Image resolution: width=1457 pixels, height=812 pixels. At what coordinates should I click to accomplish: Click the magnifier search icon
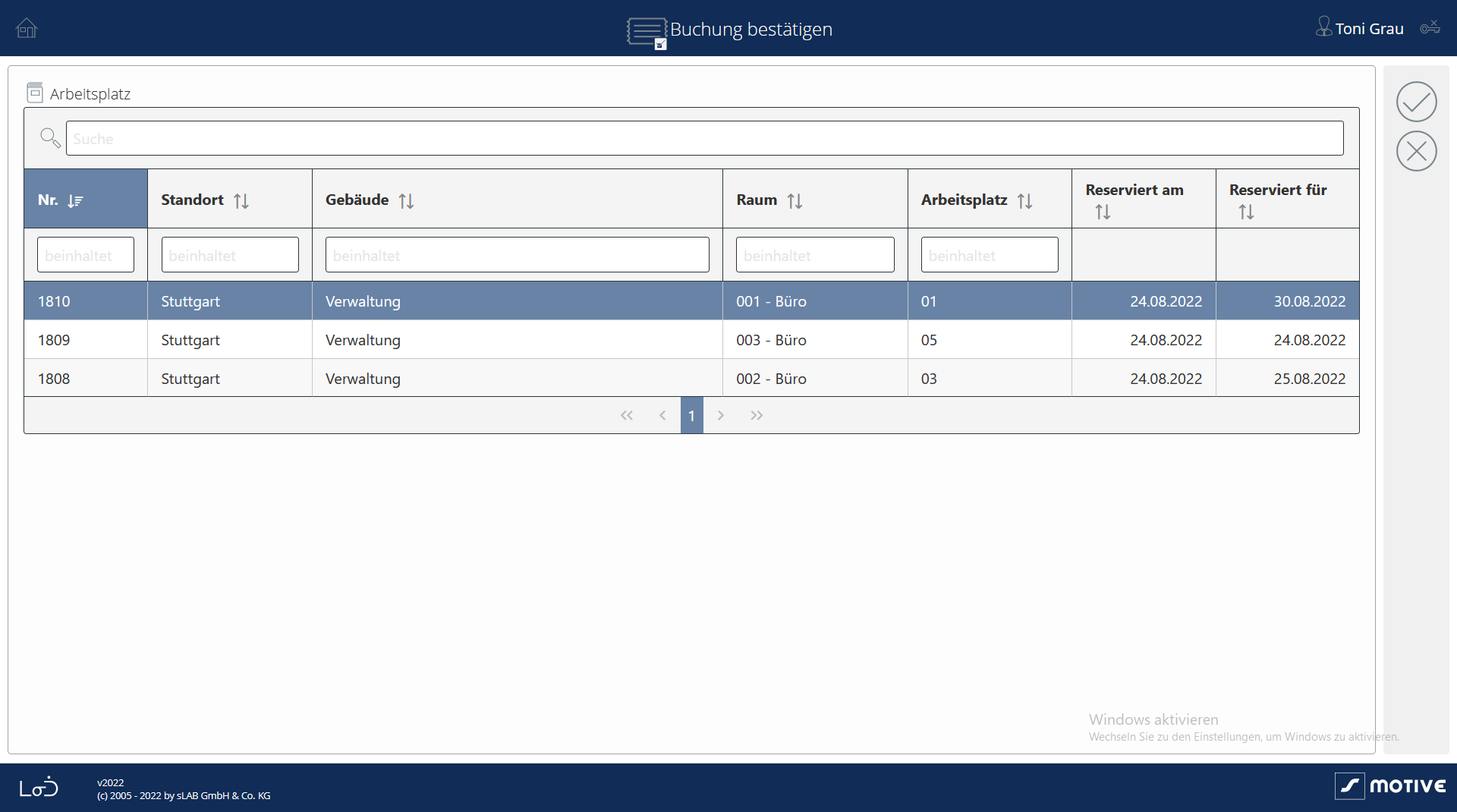(x=50, y=138)
